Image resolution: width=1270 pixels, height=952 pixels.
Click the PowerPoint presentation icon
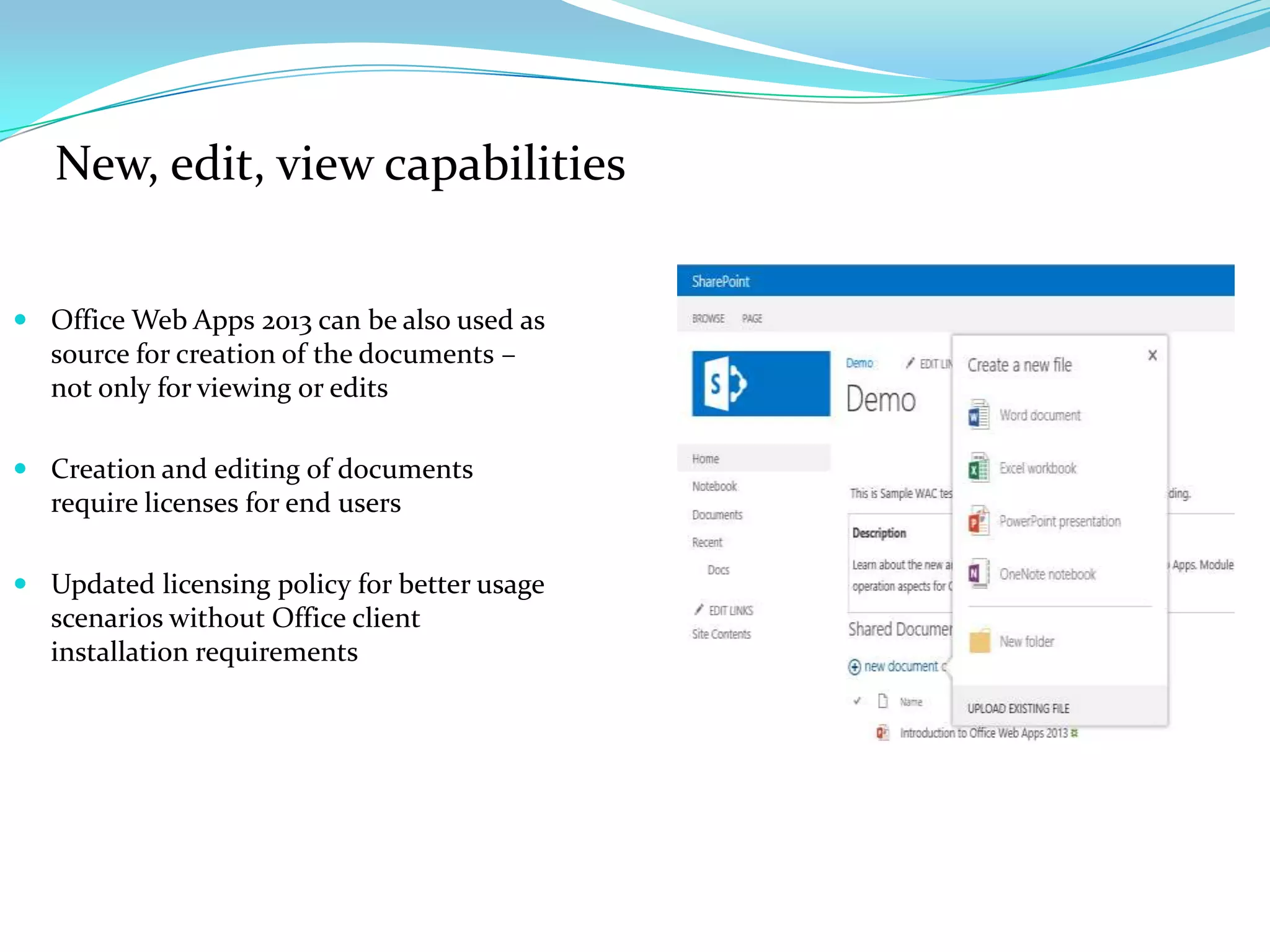pos(979,521)
